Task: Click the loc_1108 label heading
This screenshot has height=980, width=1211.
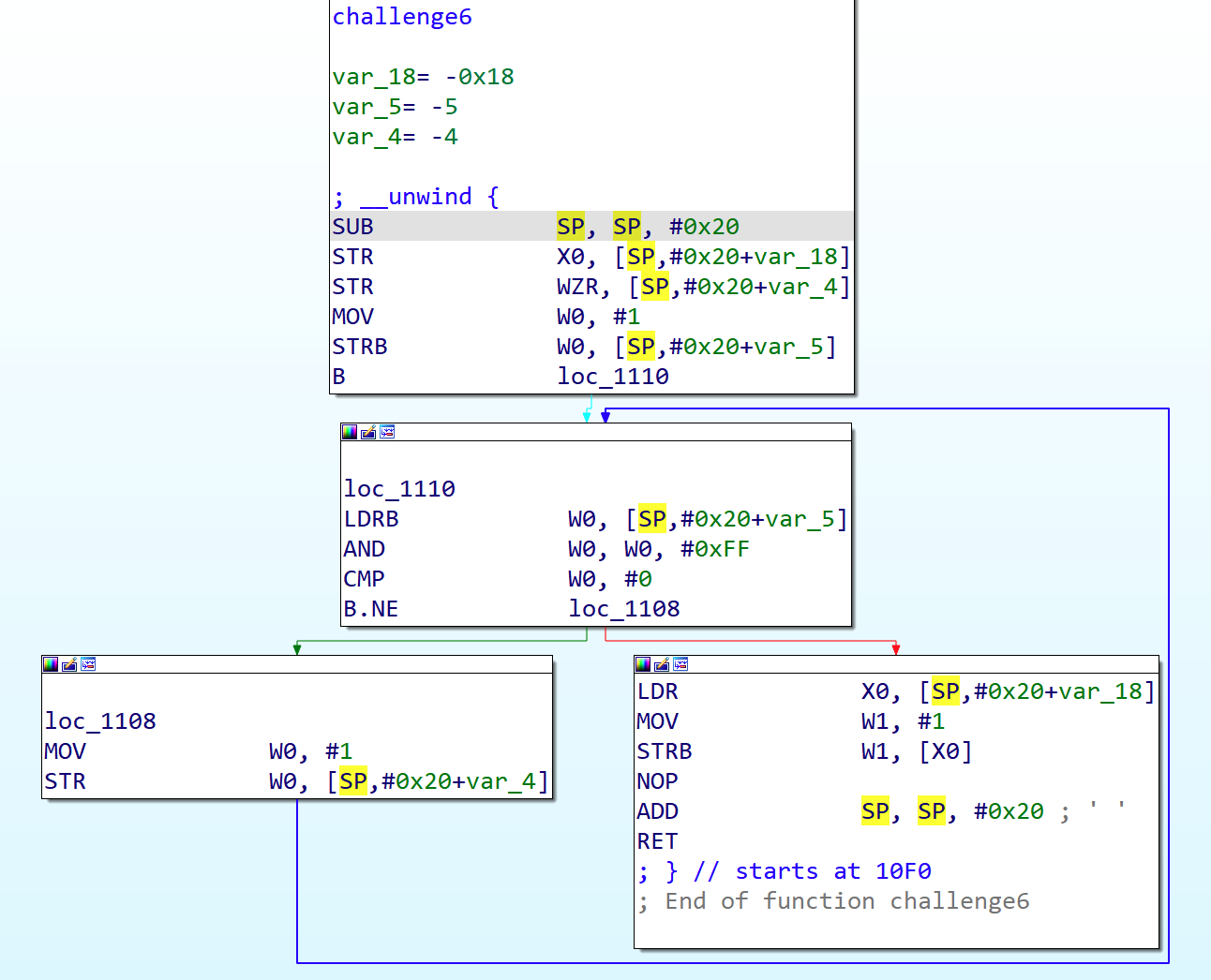Action: (100, 721)
